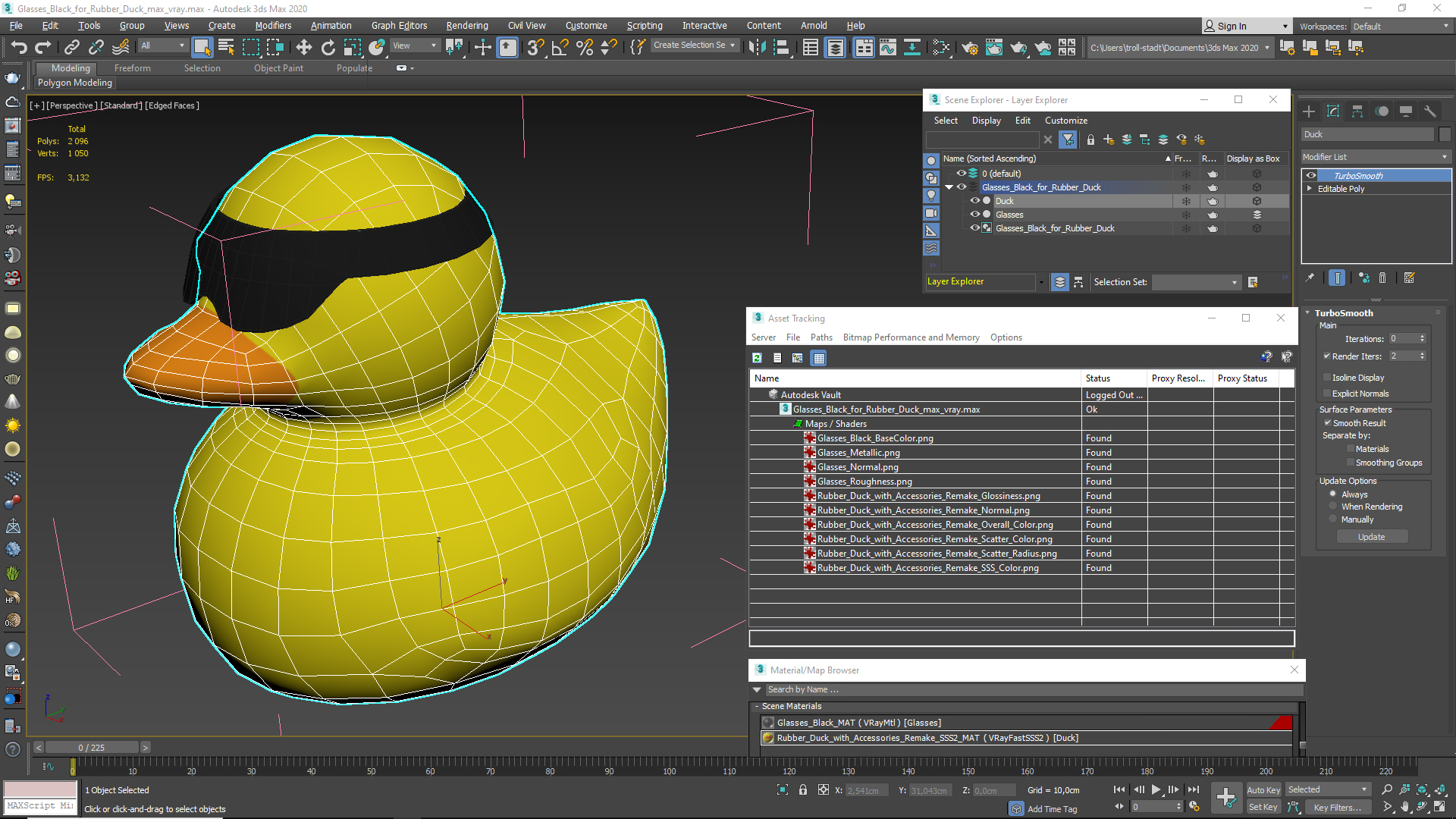Select the When Rendering update option

coord(1332,507)
